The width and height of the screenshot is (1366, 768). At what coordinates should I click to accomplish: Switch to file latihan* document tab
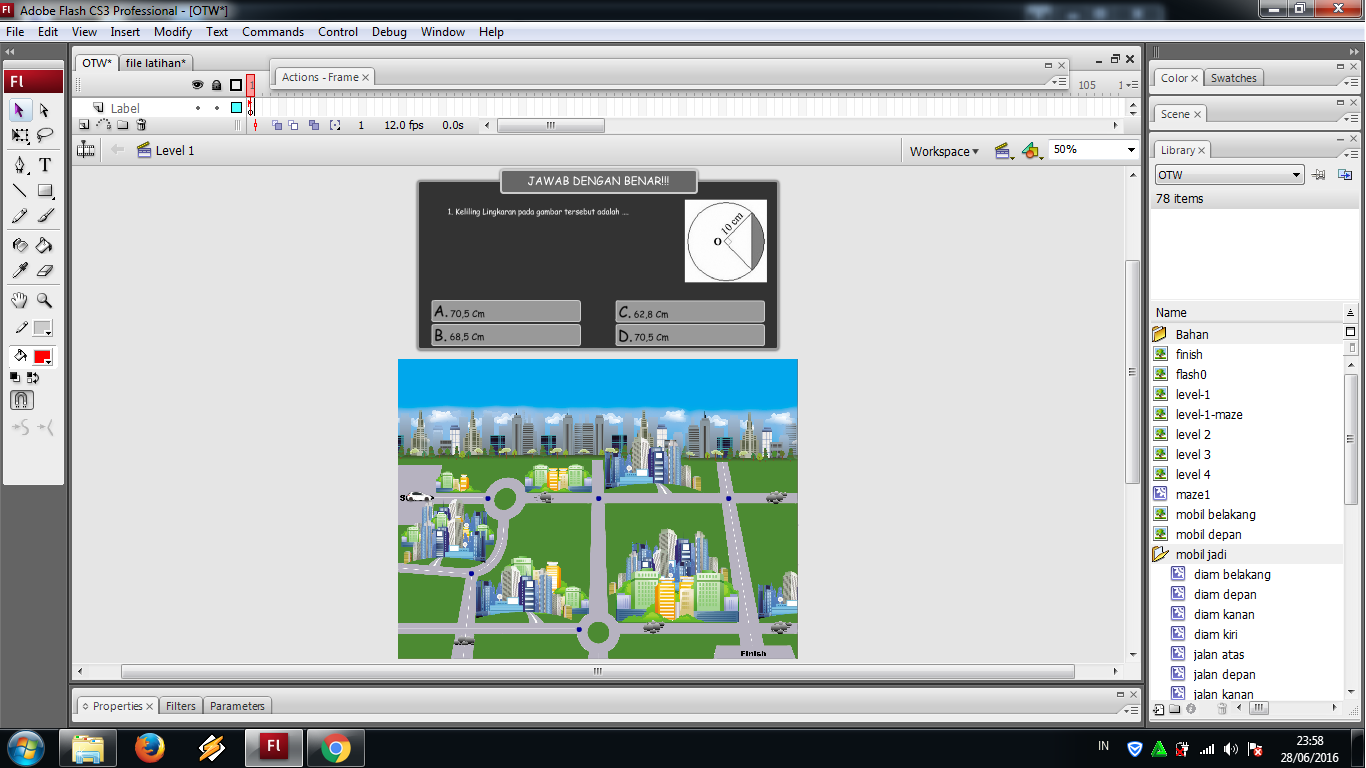click(155, 63)
